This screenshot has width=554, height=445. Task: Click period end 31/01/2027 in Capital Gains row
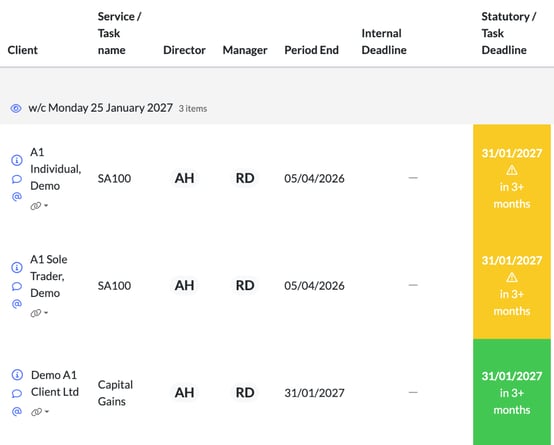pyautogui.click(x=314, y=393)
